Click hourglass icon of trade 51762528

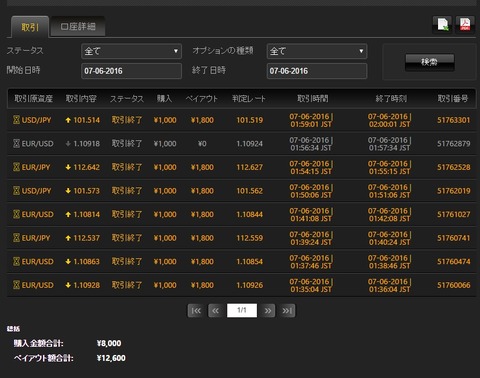16,167
